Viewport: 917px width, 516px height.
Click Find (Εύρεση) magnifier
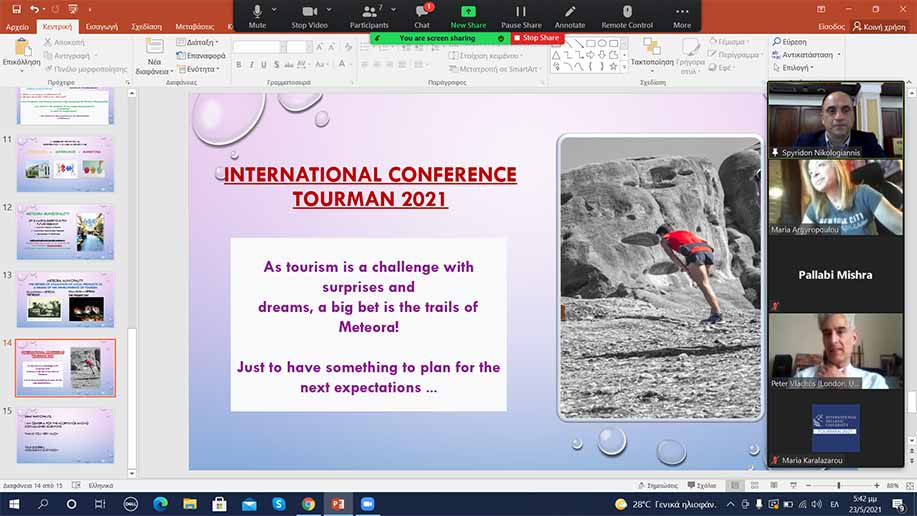coord(790,42)
